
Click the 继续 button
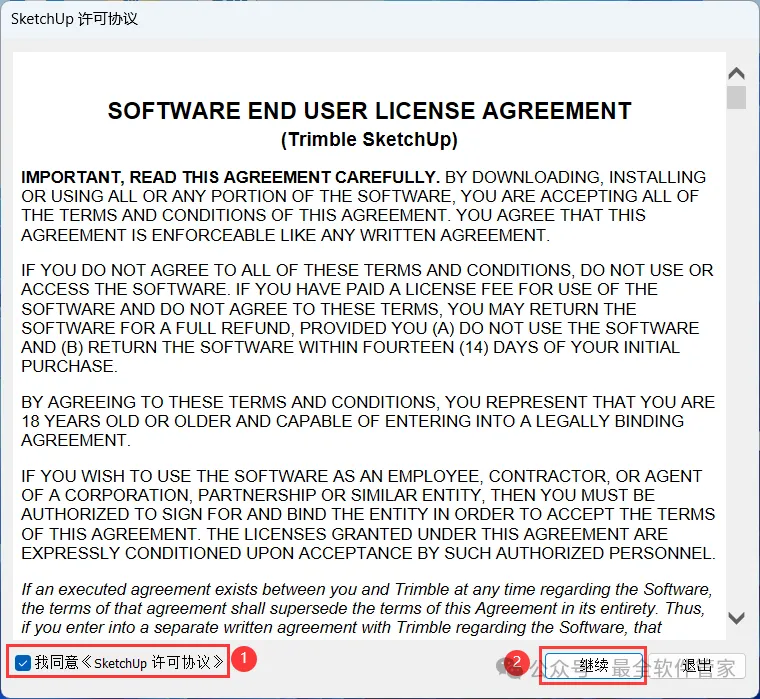click(593, 666)
